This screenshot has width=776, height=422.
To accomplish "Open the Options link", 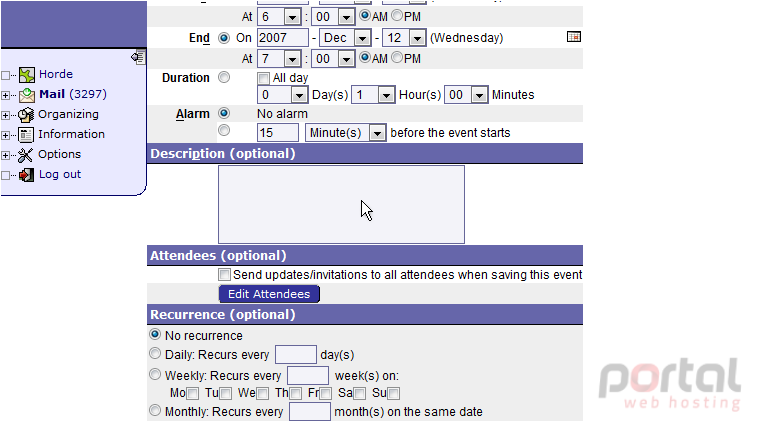I will coord(59,154).
